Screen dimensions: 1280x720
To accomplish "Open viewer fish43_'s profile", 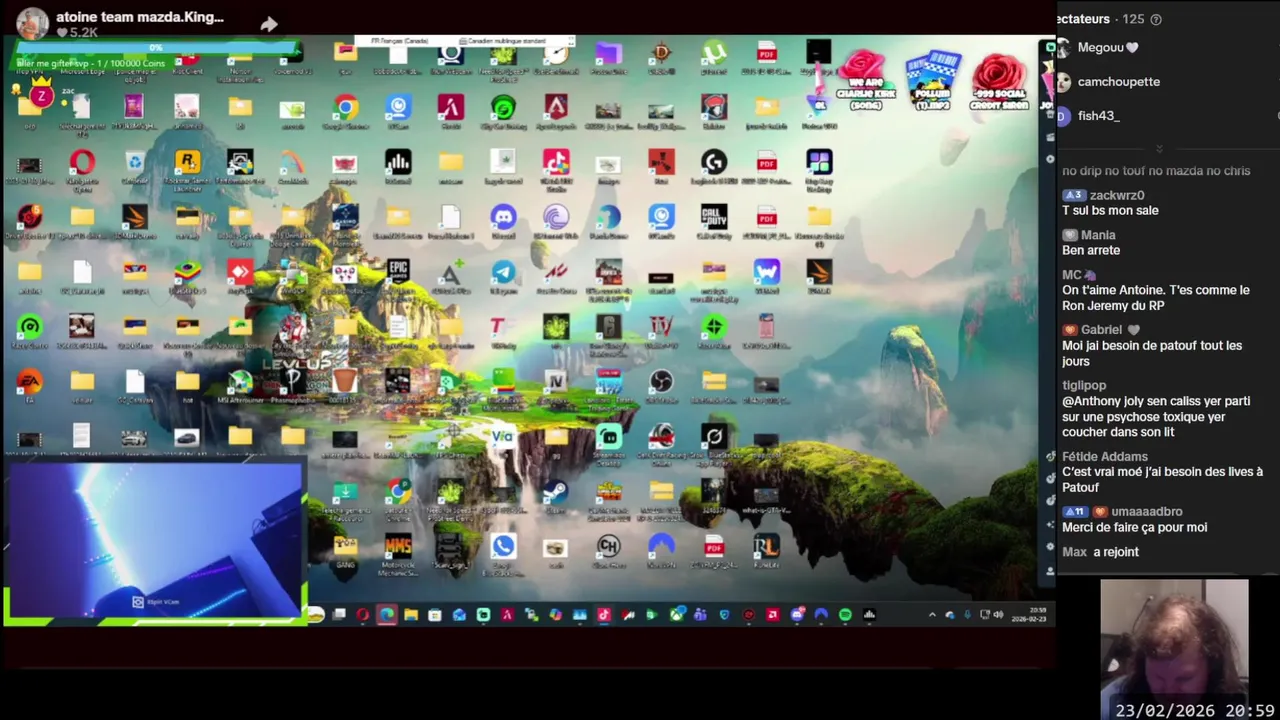I will tap(1088, 116).
